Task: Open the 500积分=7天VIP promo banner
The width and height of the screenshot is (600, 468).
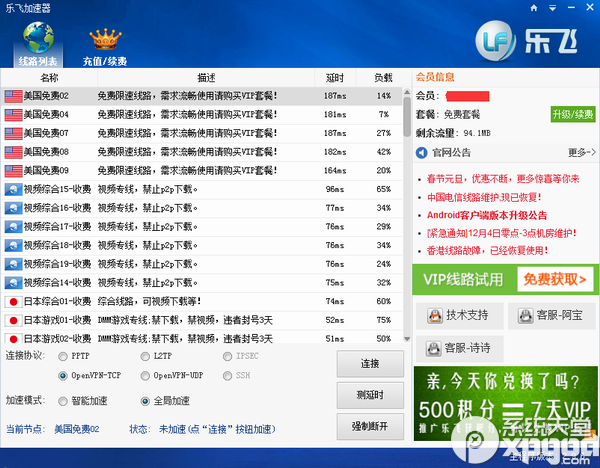Action: tap(505, 403)
